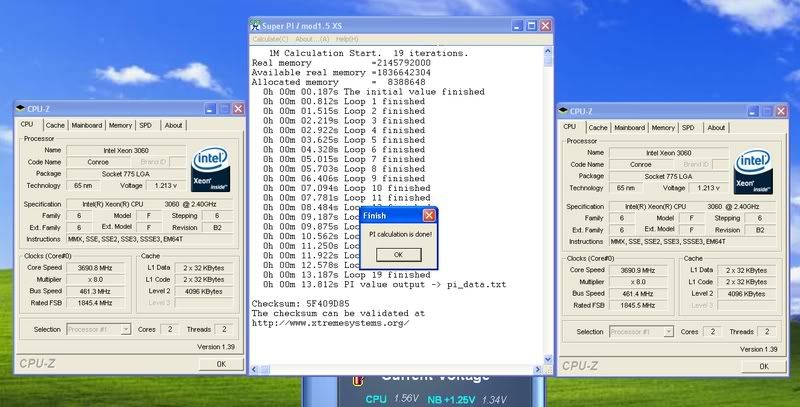Screen dimensions: 800x407
Task: Click Code Name Conroe field in left CPU-Z
Action: tap(97, 162)
